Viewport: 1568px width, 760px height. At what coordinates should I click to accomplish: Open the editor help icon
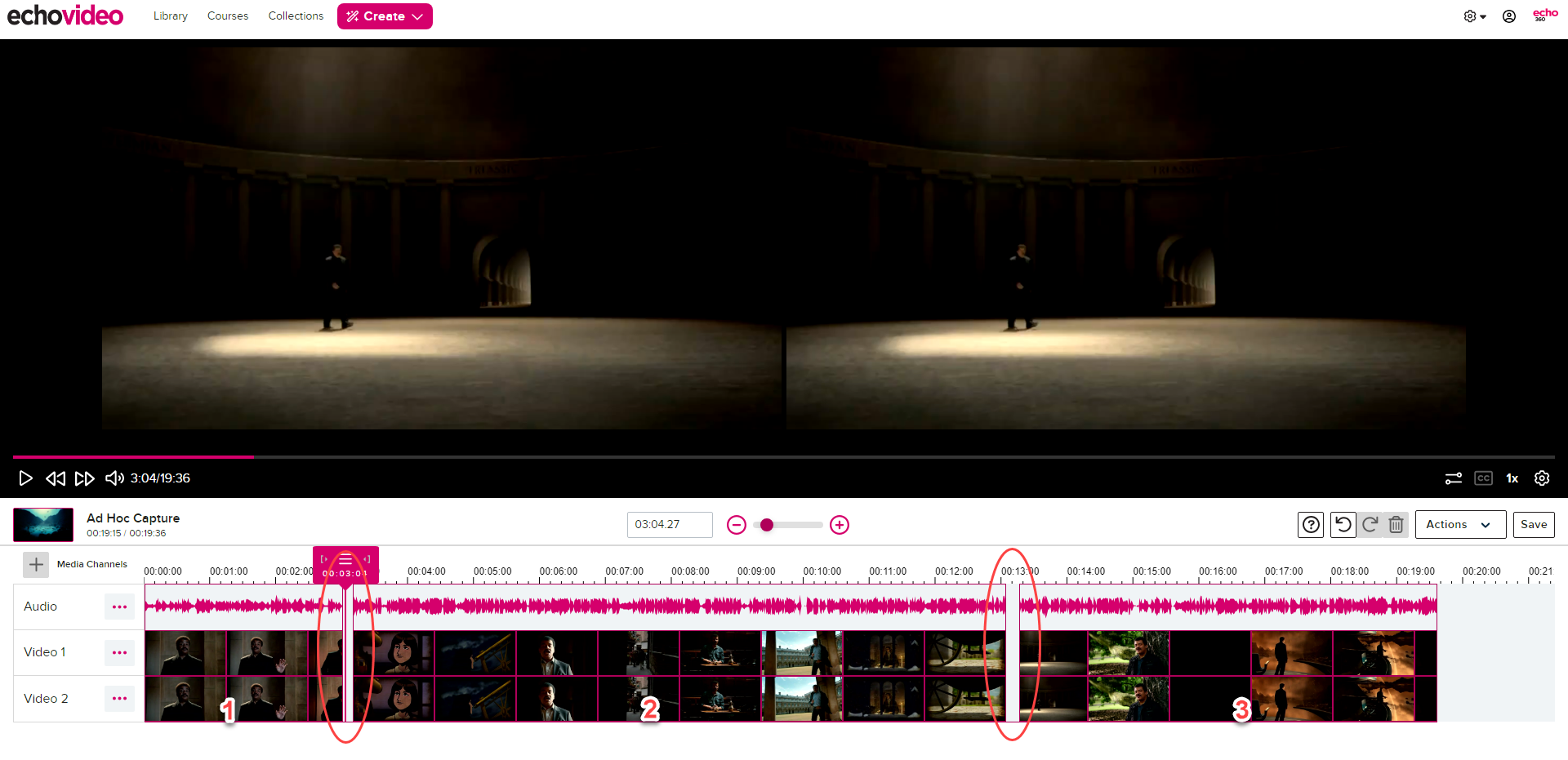[x=1311, y=525]
